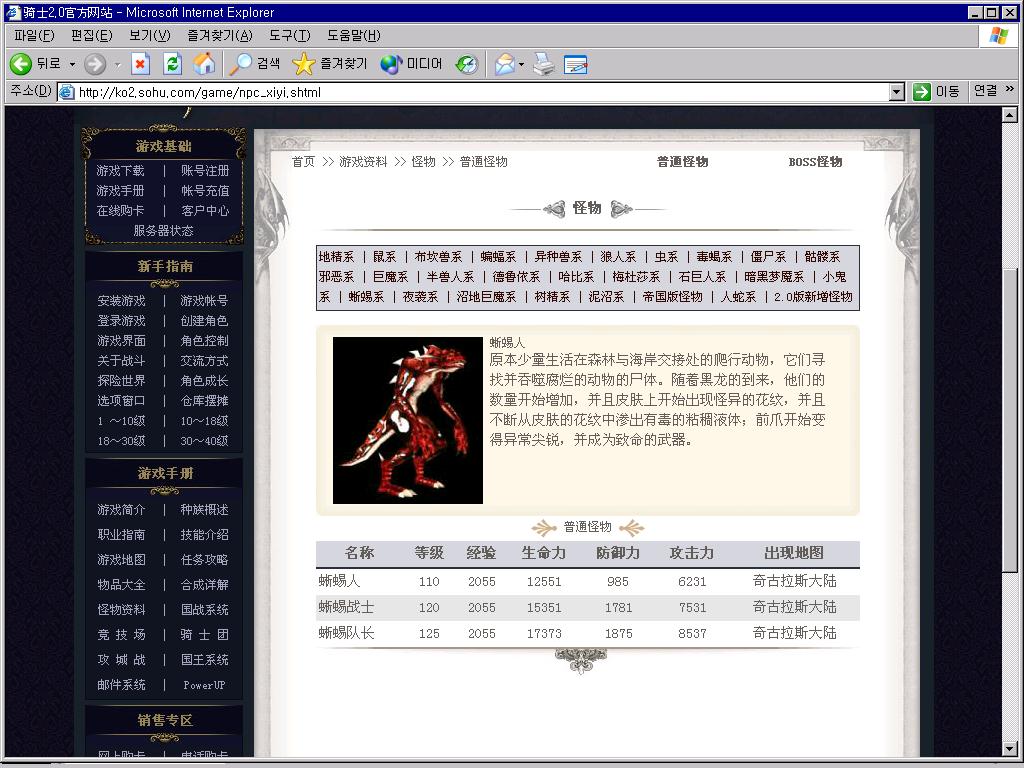1024x768 pixels.
Task: Click the vertical scrollbar up arrow
Action: click(1010, 115)
